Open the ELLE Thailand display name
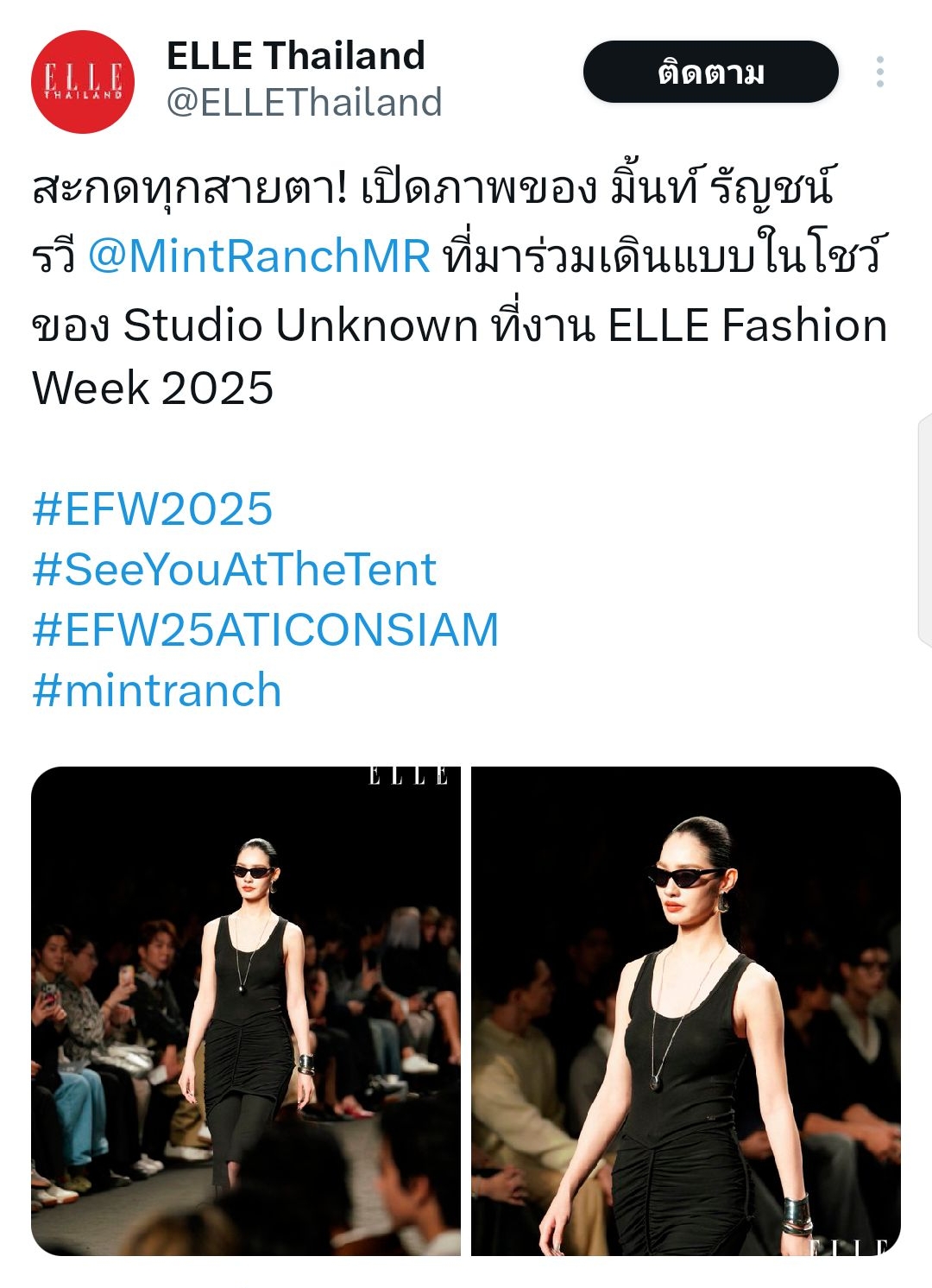 [296, 56]
